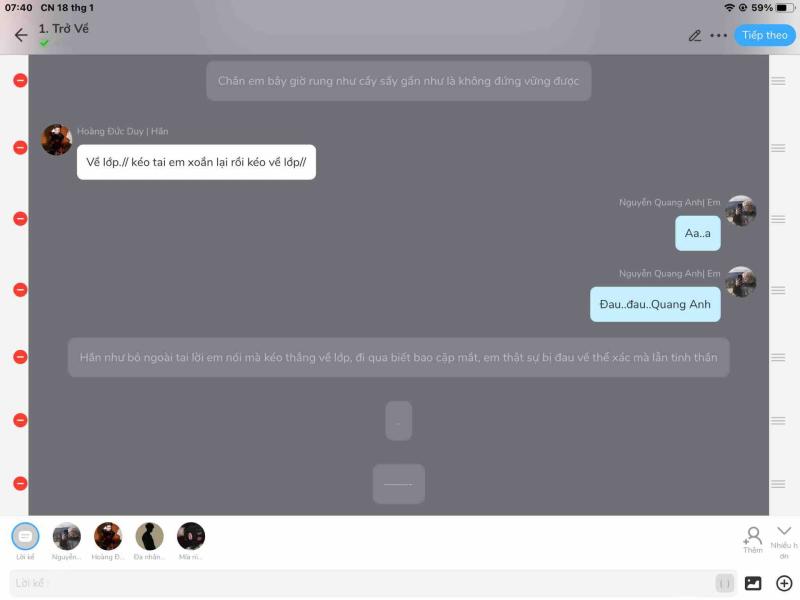Image resolution: width=800 pixels, height=600 pixels.
Task: Go back using the arrow icon
Action: click(21, 35)
